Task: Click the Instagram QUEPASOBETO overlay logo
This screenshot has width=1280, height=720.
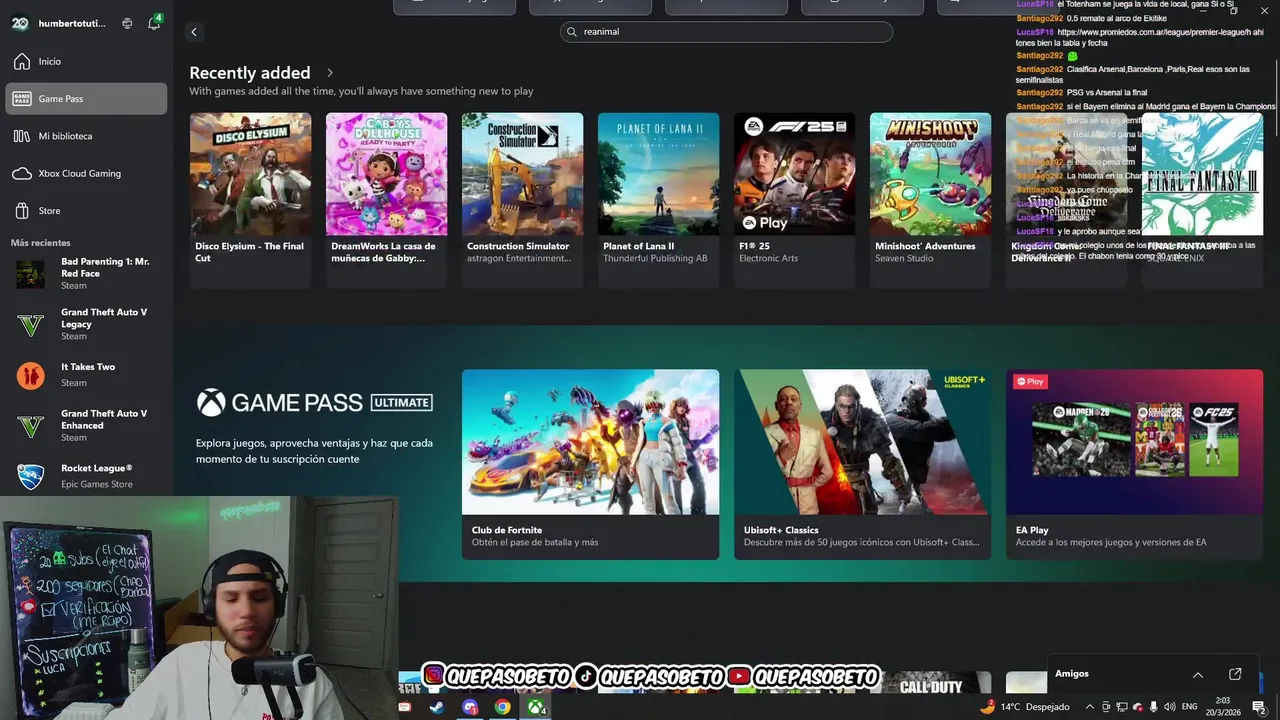Action: [433, 676]
